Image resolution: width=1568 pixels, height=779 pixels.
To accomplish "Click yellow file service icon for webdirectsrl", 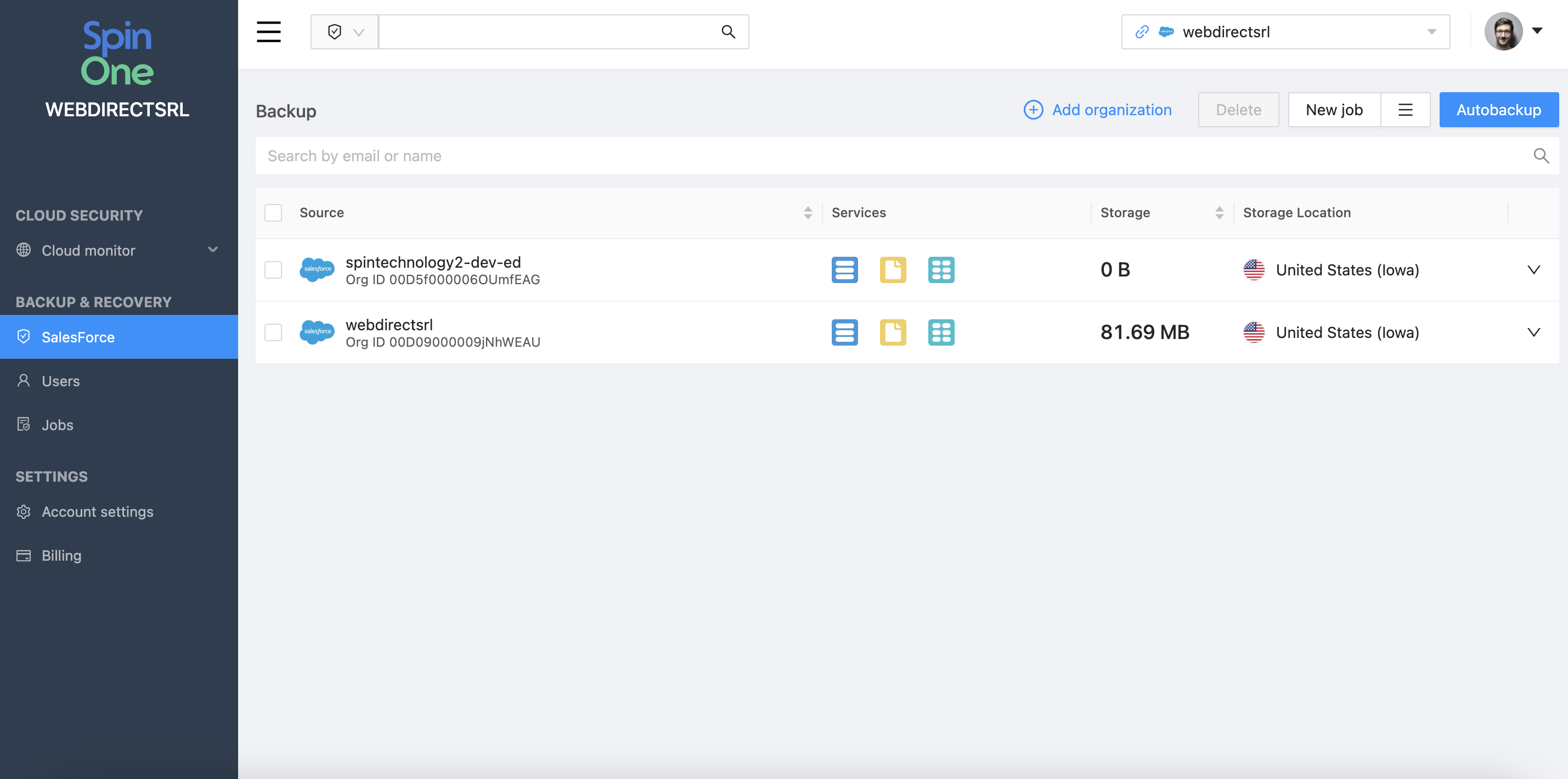I will (892, 332).
